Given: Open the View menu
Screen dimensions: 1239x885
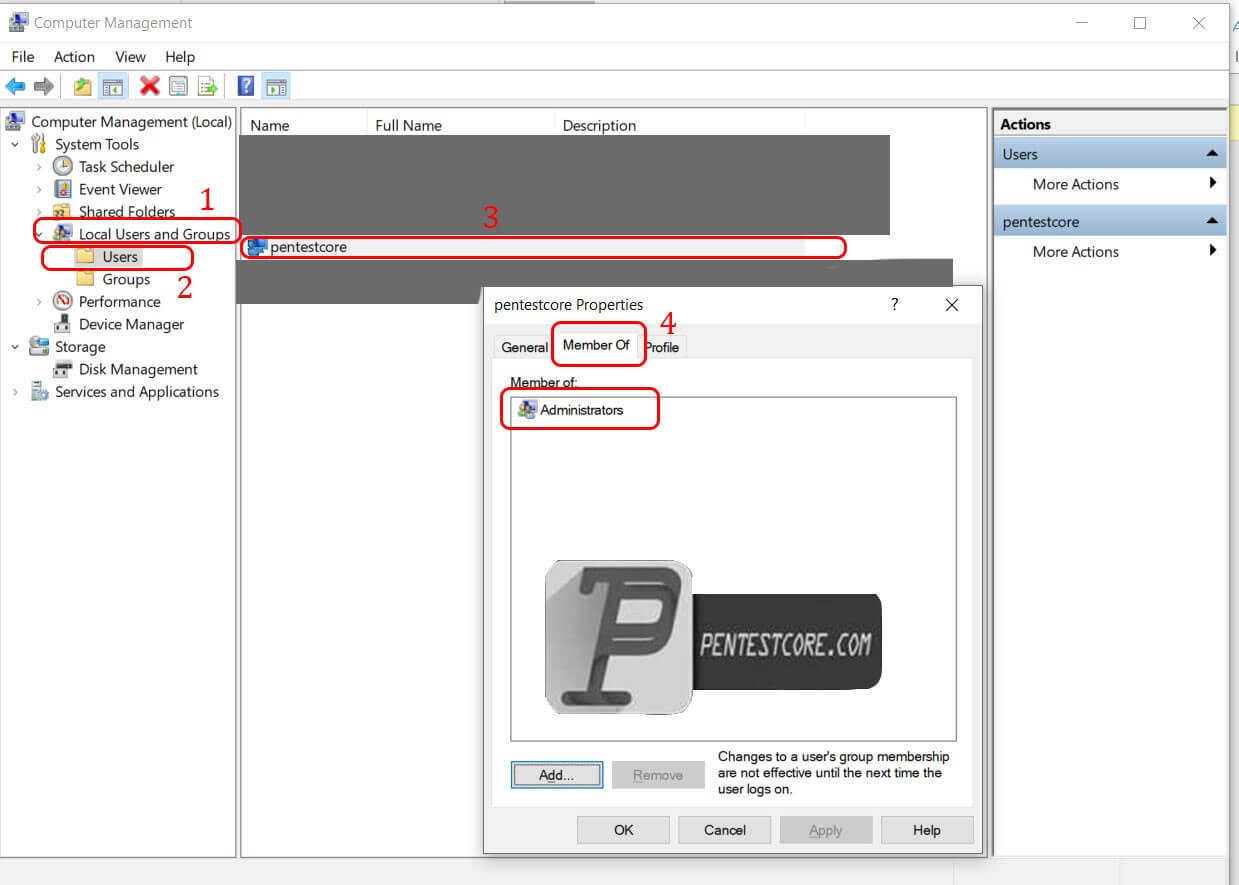Looking at the screenshot, I should 130,57.
